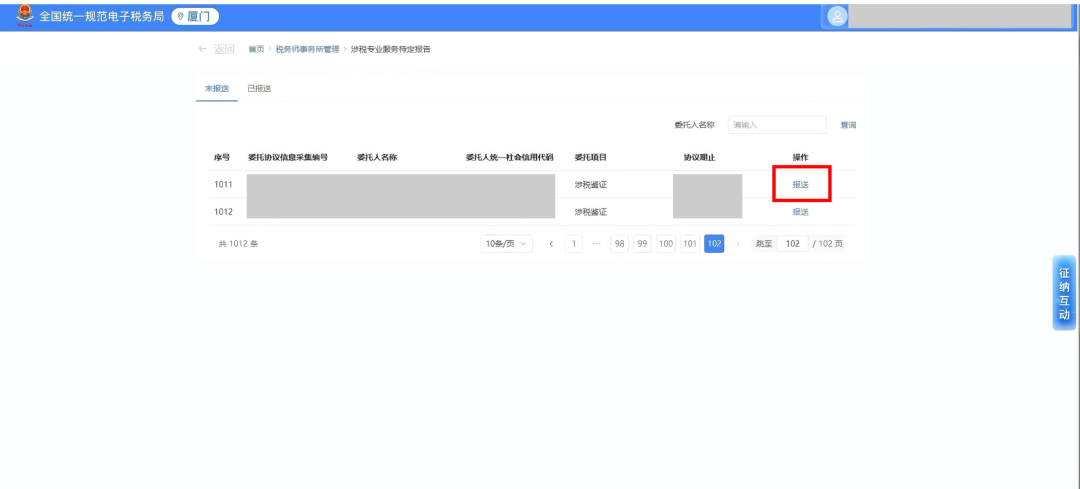Open the 10条/页 page size dropdown
Screen dimensions: 1080x489
click(506, 244)
